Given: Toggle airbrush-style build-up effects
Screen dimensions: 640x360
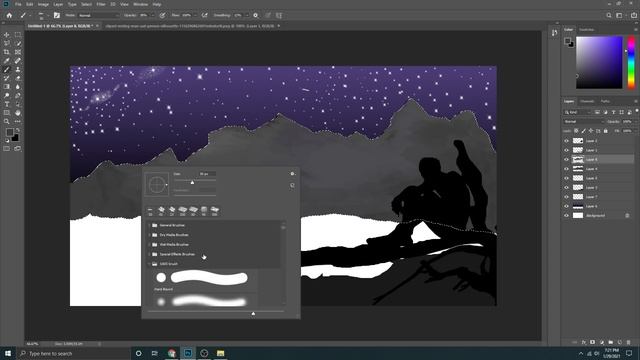Looking at the screenshot, I should pos(204,16).
